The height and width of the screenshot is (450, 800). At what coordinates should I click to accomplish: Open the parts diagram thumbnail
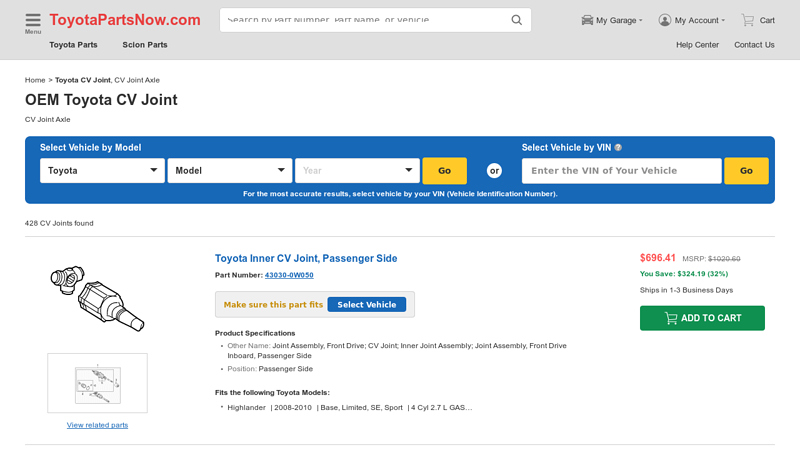(x=97, y=382)
